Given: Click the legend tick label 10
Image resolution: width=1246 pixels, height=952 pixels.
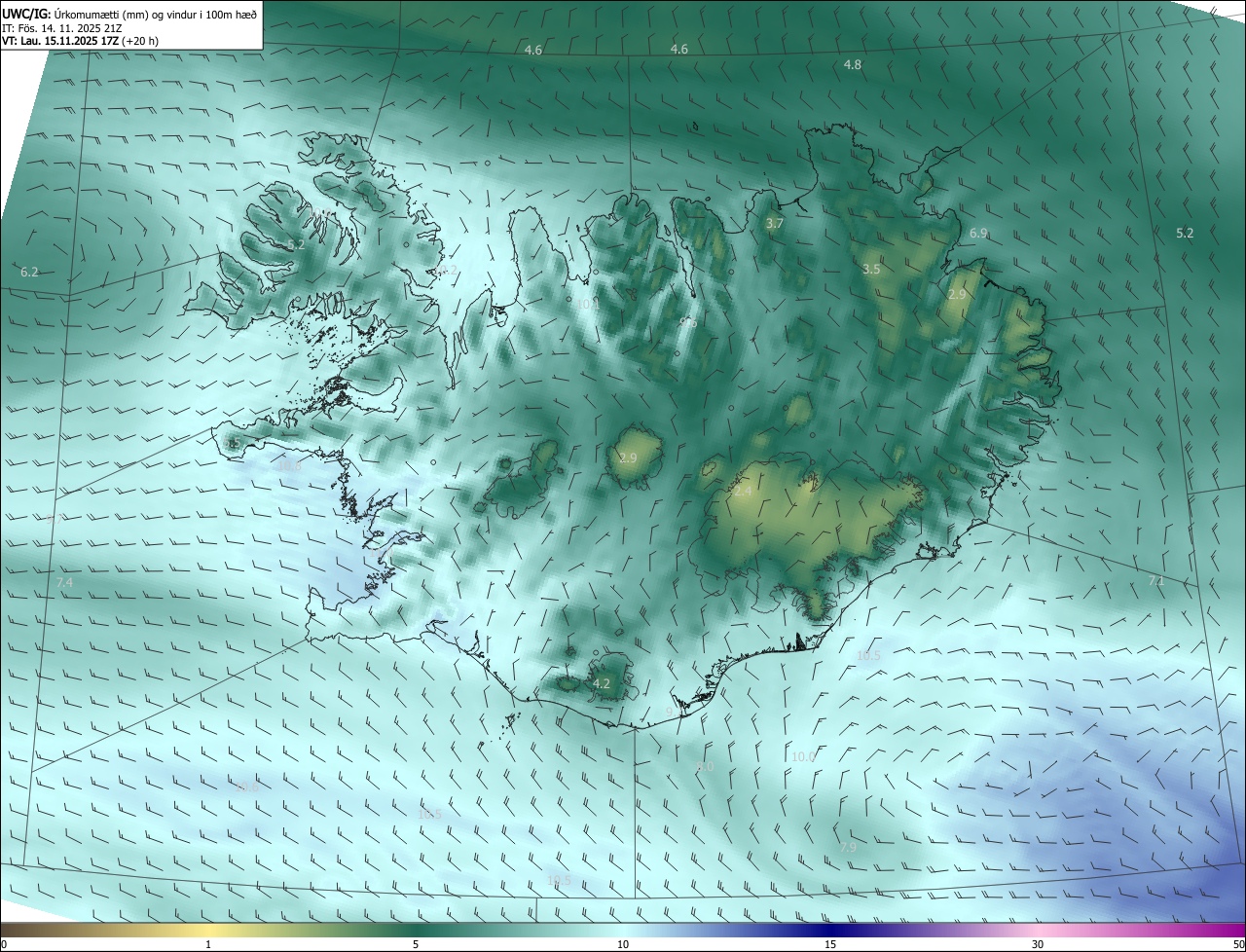Looking at the screenshot, I should [623, 944].
